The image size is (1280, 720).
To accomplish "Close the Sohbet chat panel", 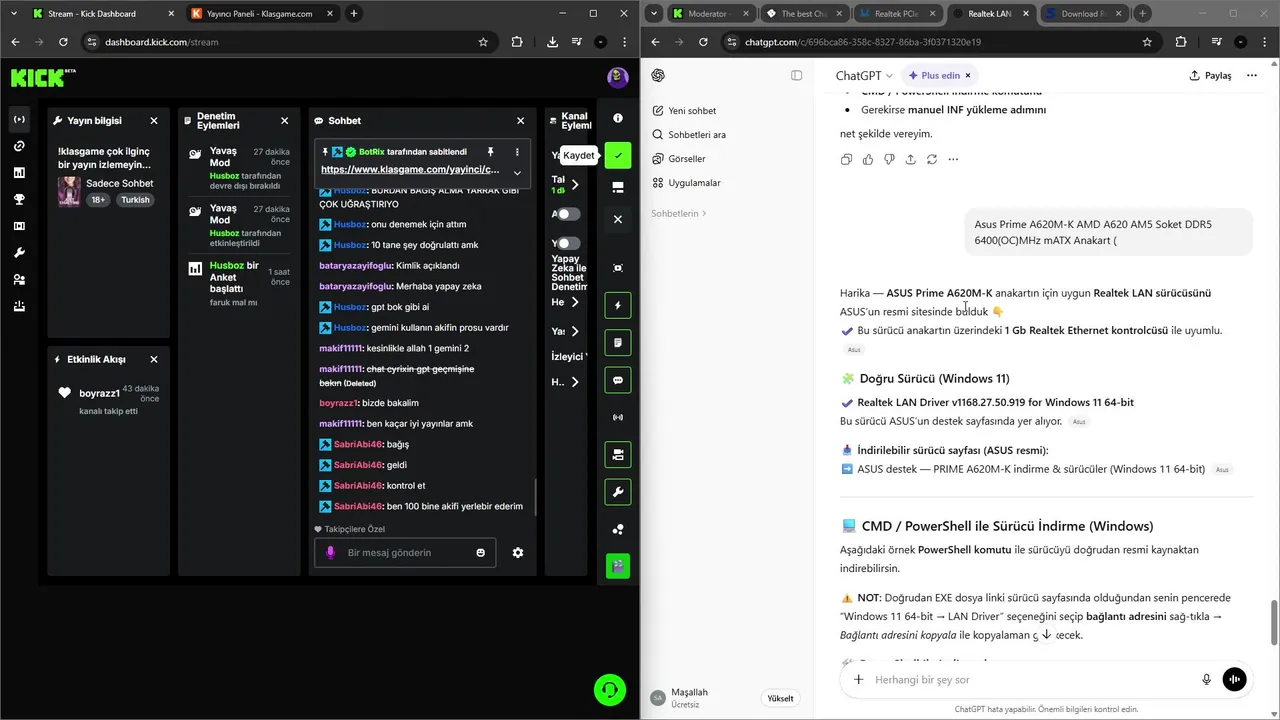I will (x=520, y=120).
